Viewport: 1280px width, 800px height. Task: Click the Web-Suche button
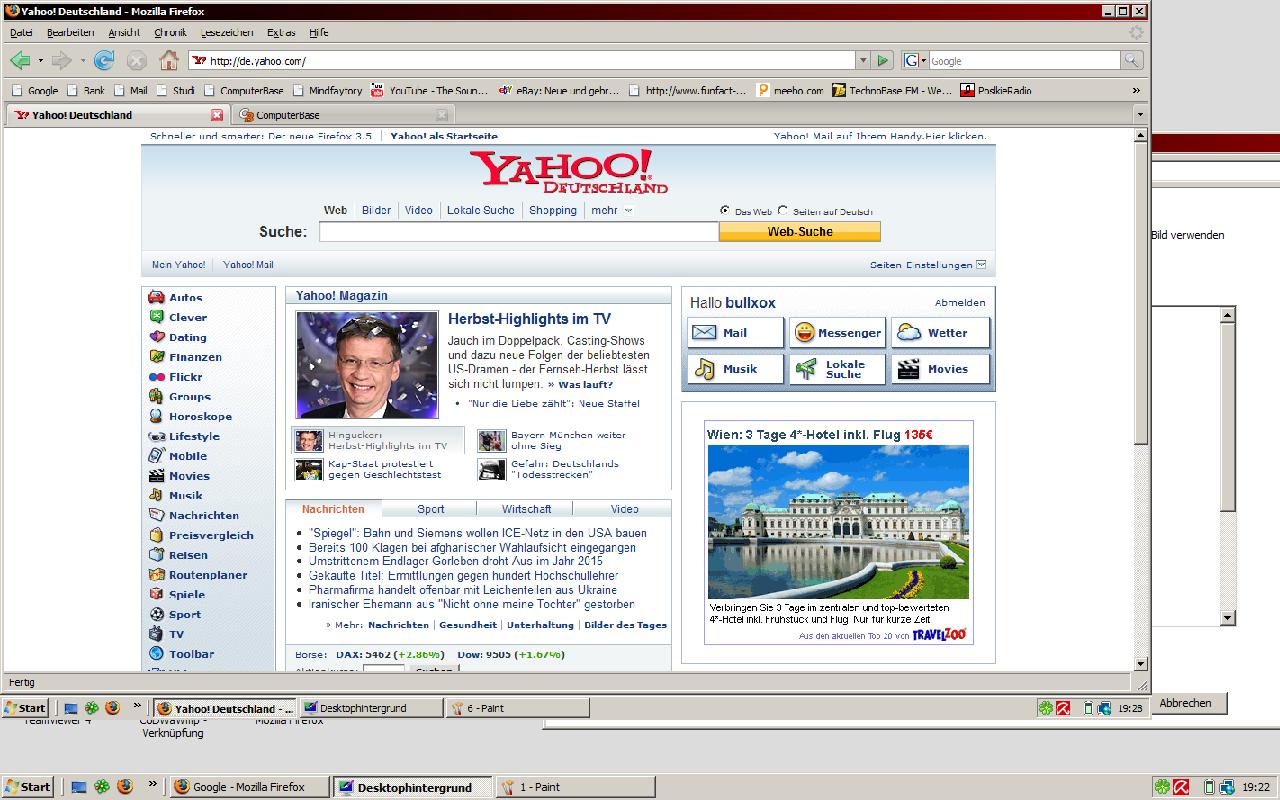point(800,231)
